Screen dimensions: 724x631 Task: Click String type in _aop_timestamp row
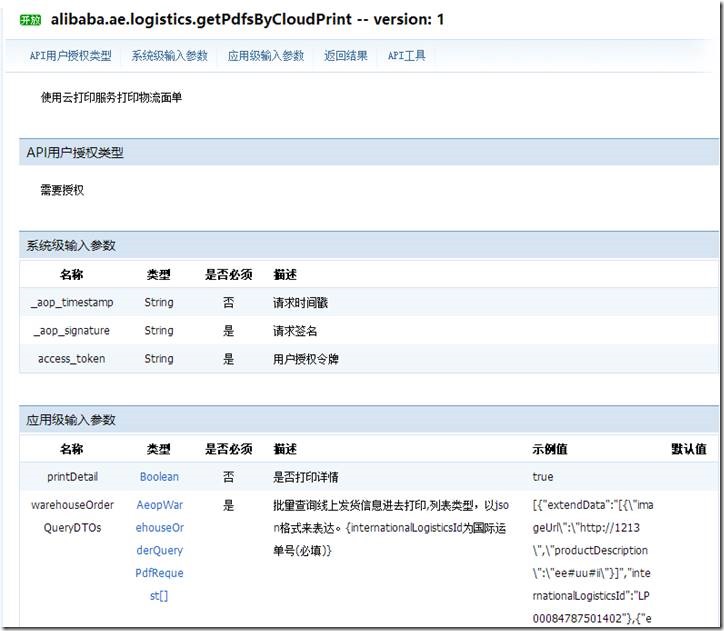159,302
